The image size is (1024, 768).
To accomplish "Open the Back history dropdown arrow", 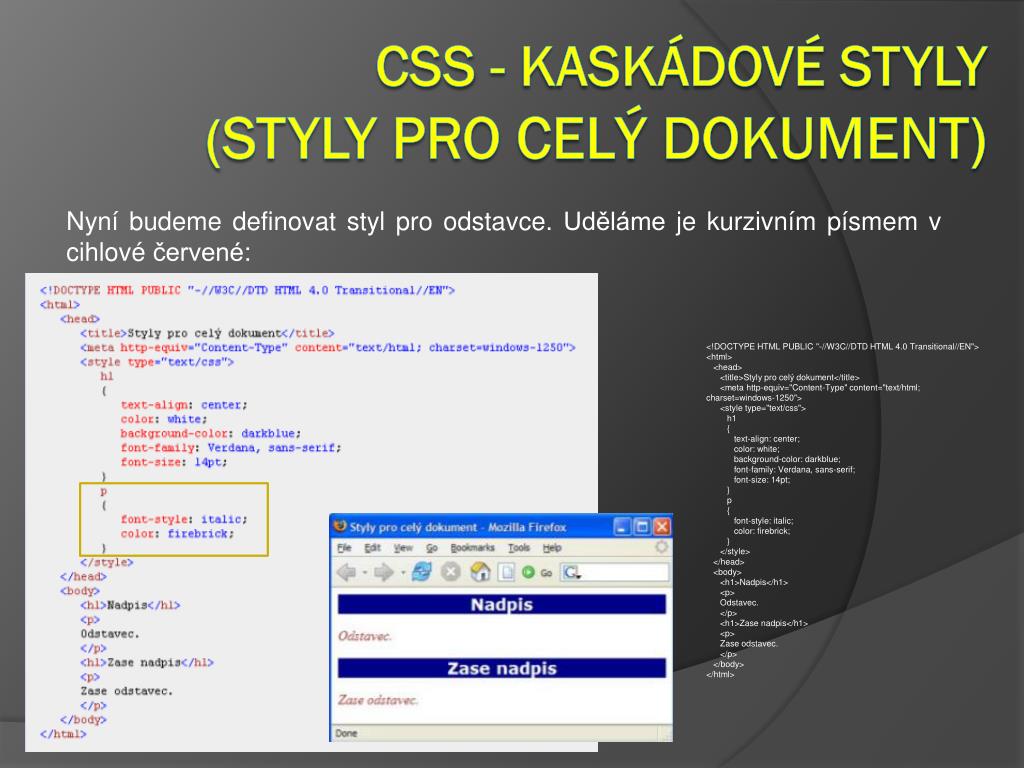I will point(363,573).
